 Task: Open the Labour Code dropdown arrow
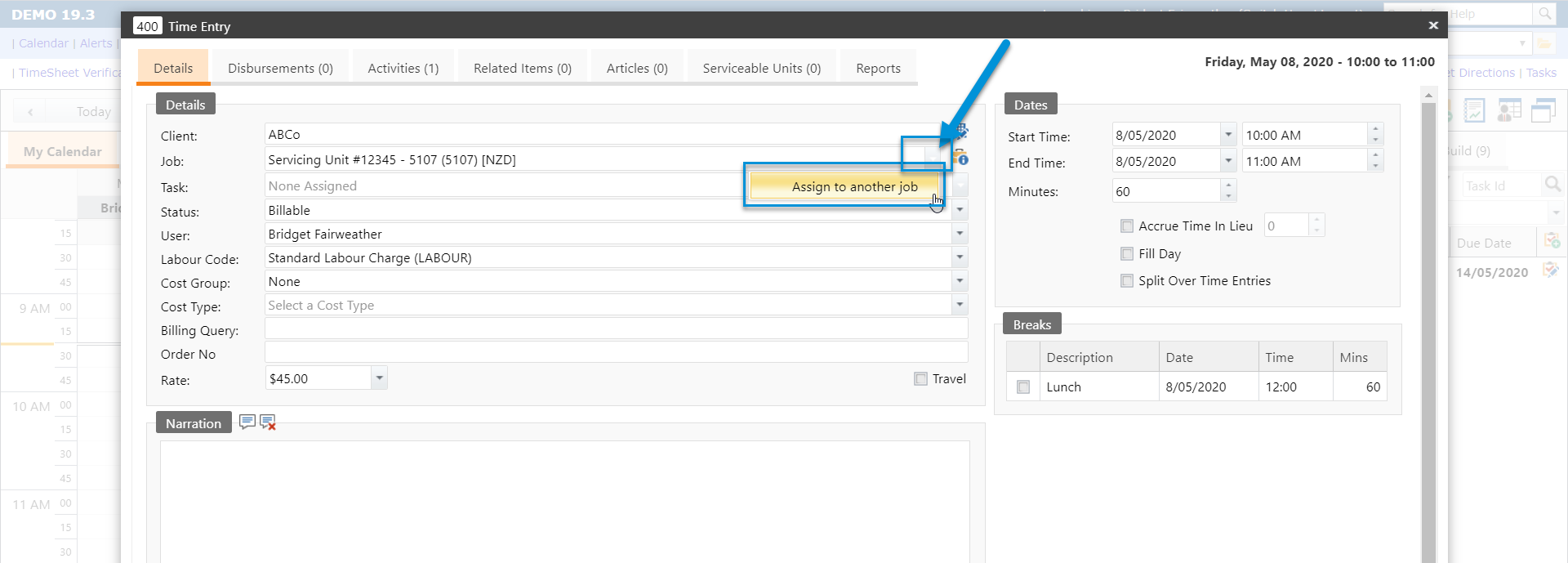pos(960,257)
